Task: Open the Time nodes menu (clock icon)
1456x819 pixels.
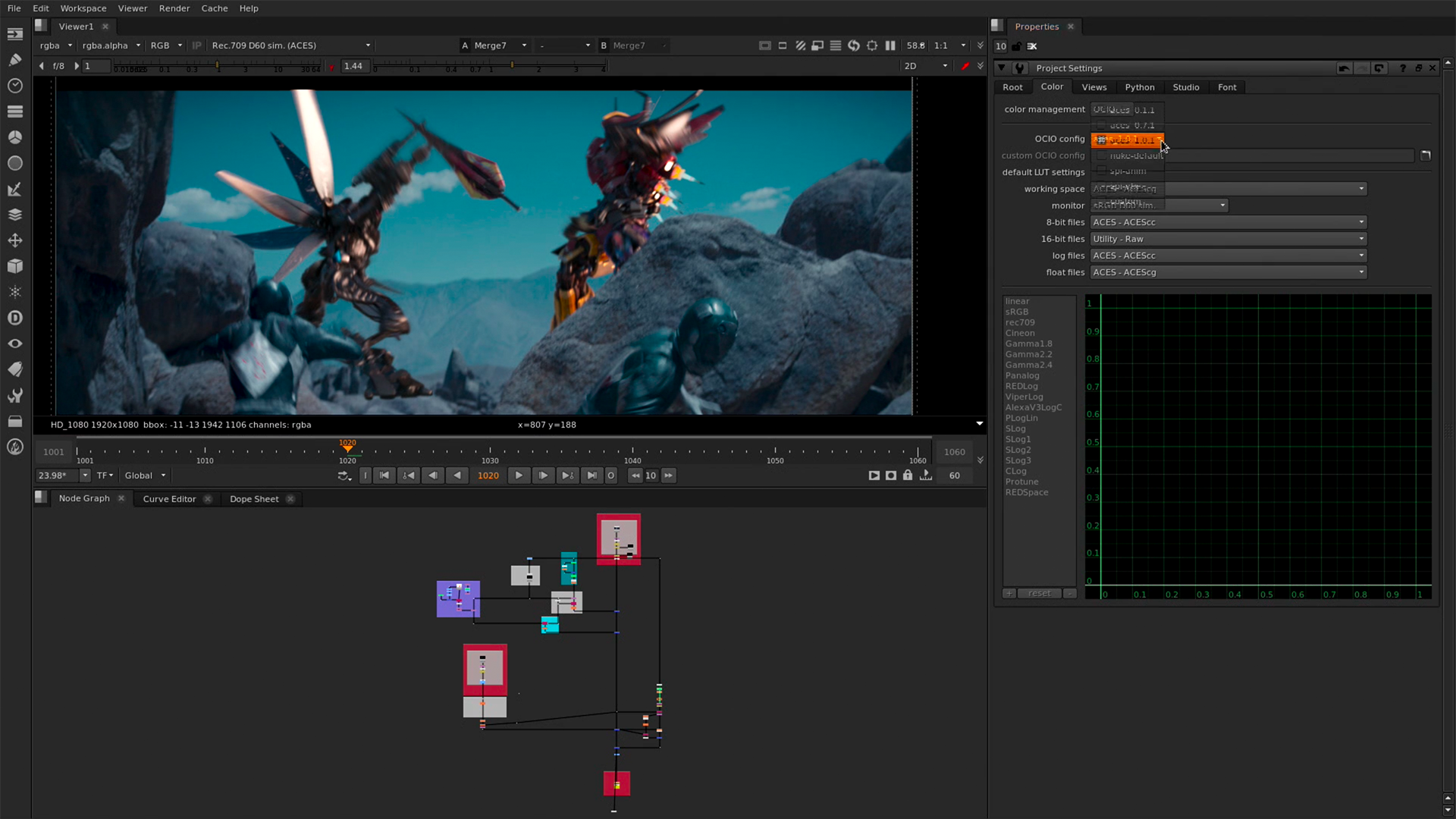Action: coord(15,86)
